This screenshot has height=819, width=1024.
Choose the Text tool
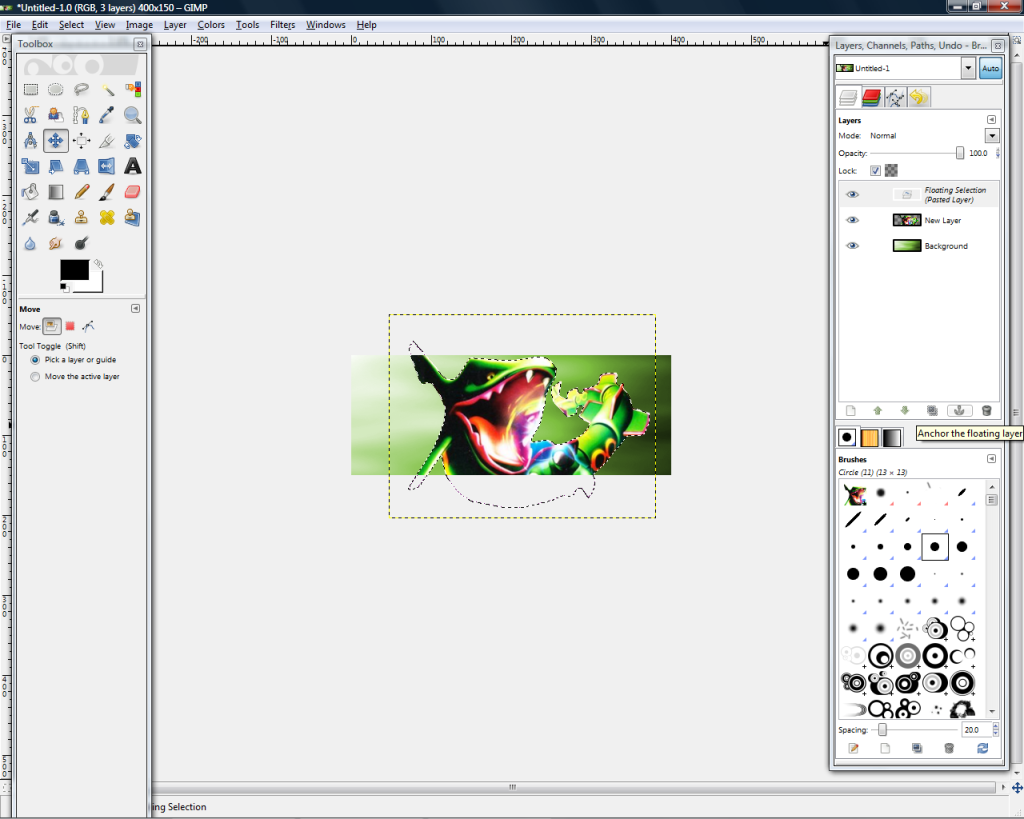pos(133,167)
